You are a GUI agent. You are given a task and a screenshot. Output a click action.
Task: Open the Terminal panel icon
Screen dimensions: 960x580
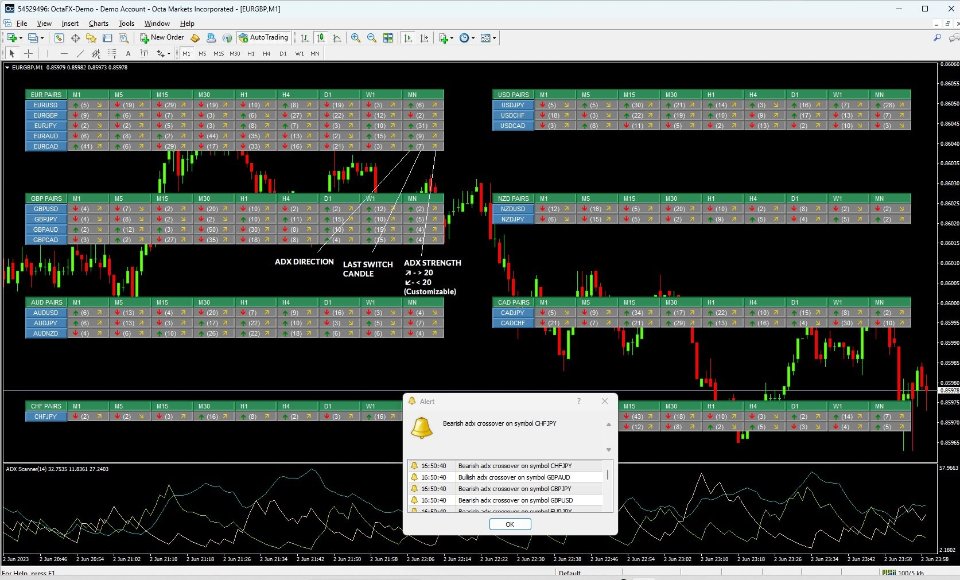tap(107, 38)
